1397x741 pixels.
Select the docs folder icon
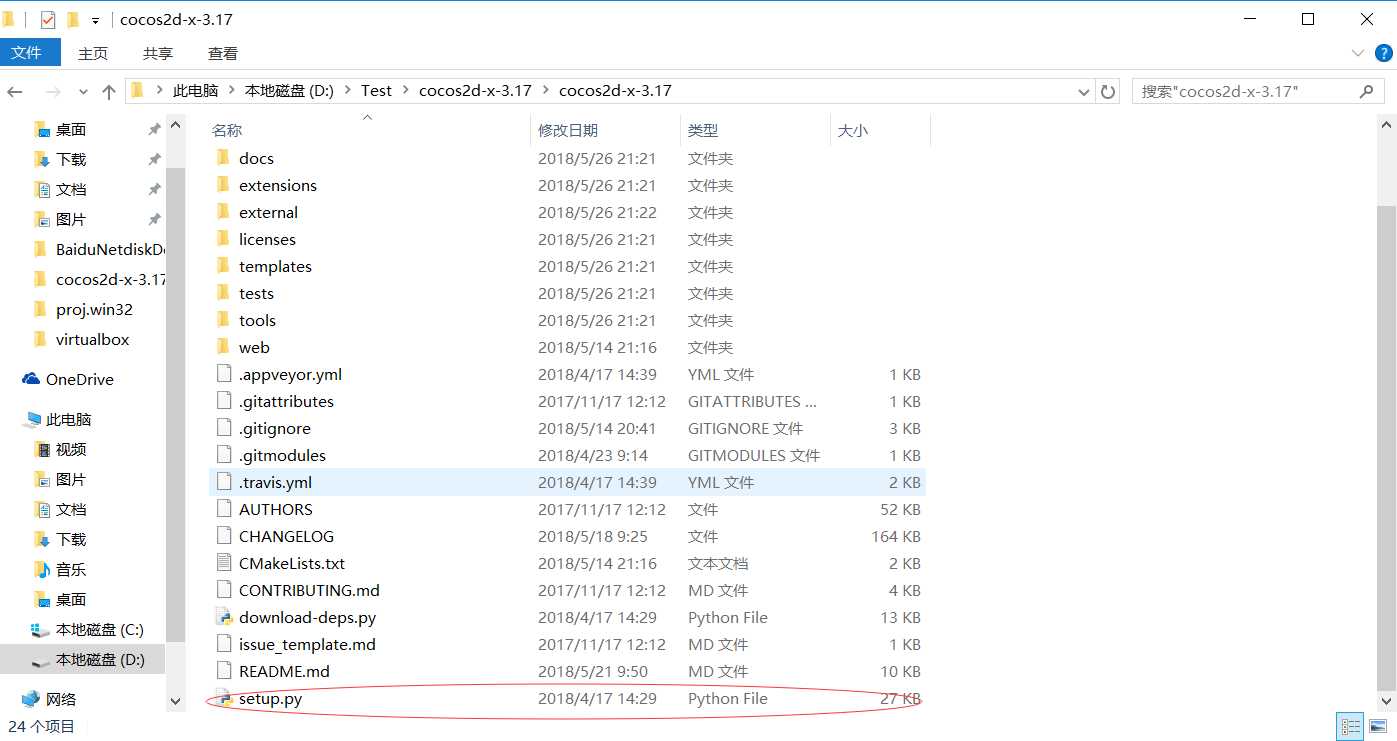[x=223, y=158]
